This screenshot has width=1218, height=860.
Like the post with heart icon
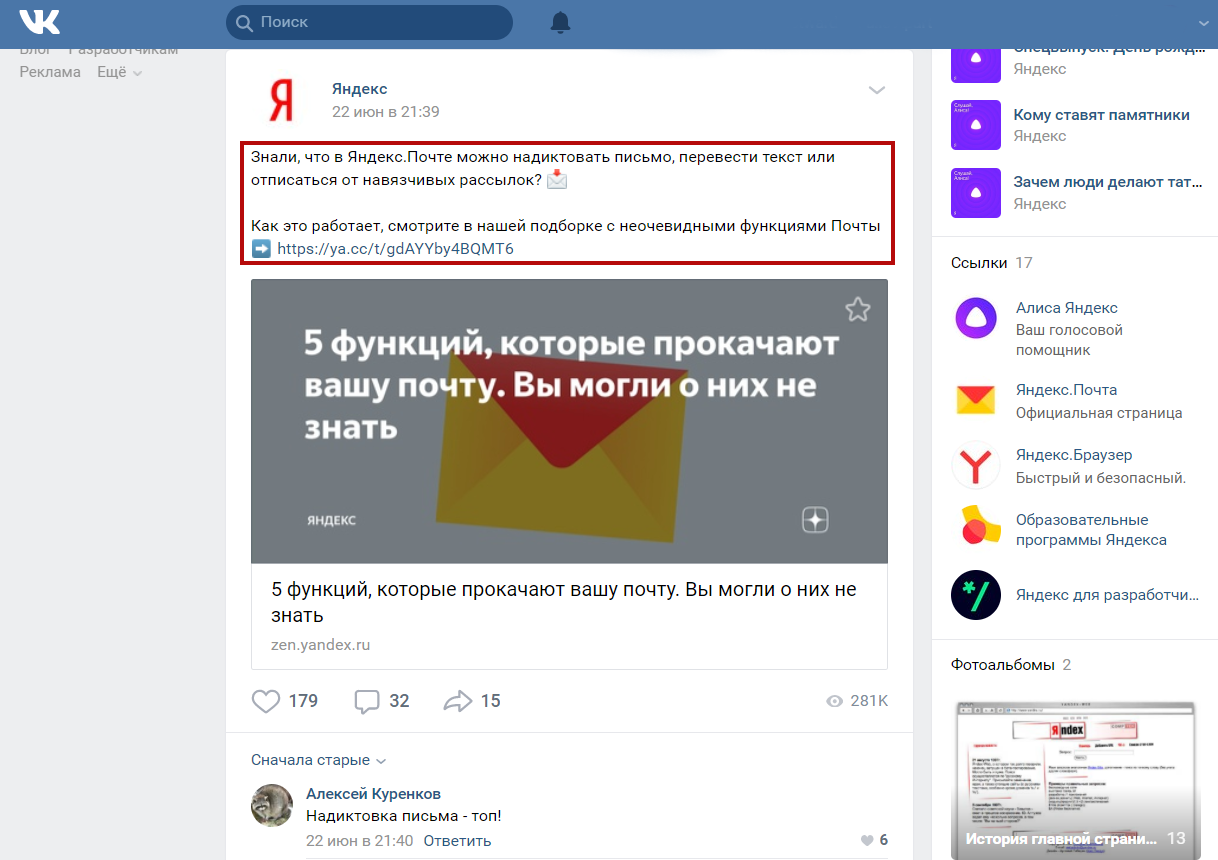[266, 701]
